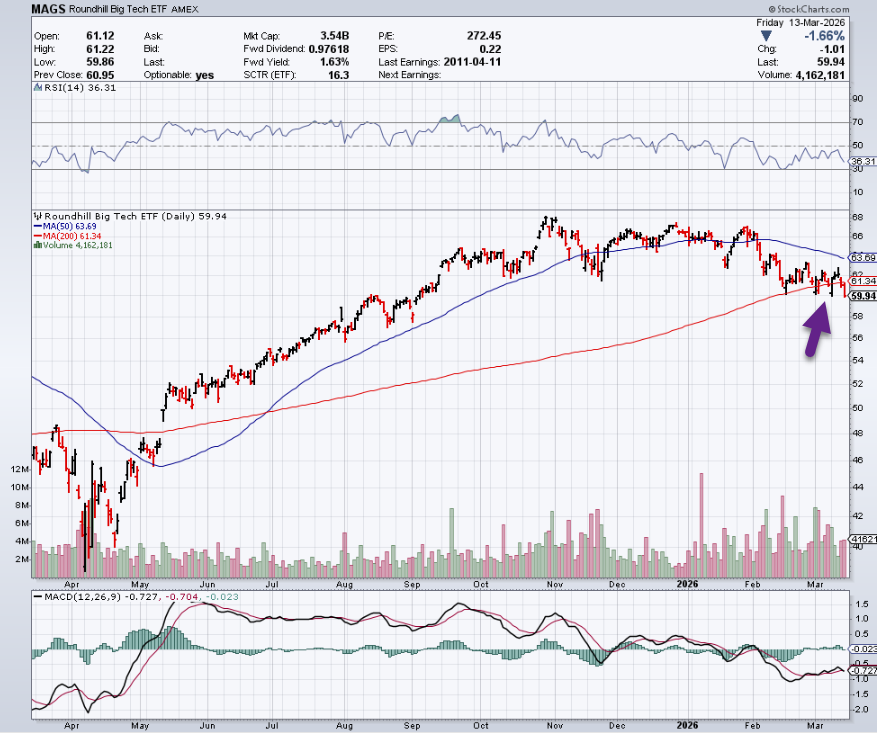Click the 36.31 RSI value axis tag
The width and height of the screenshot is (877, 733).
[861, 161]
